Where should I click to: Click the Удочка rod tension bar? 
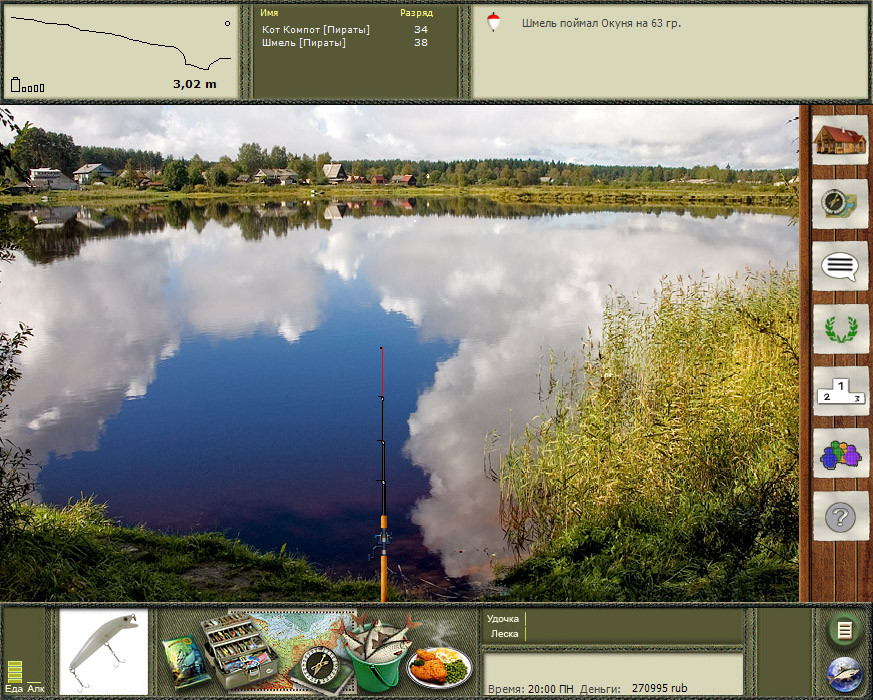tap(634, 619)
